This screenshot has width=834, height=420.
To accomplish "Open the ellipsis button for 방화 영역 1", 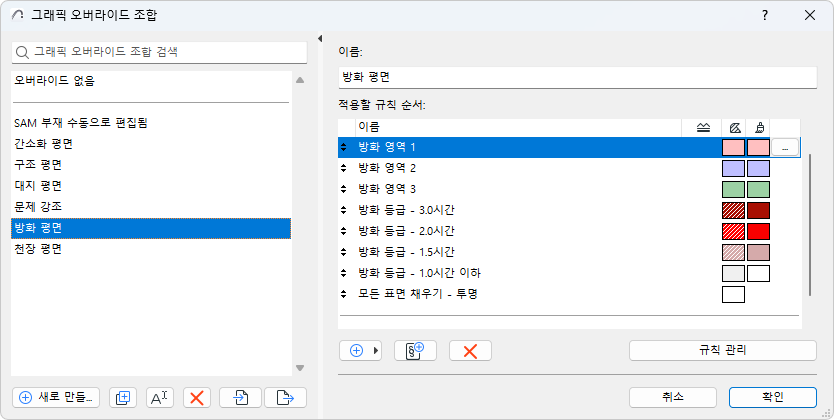I will (x=786, y=147).
